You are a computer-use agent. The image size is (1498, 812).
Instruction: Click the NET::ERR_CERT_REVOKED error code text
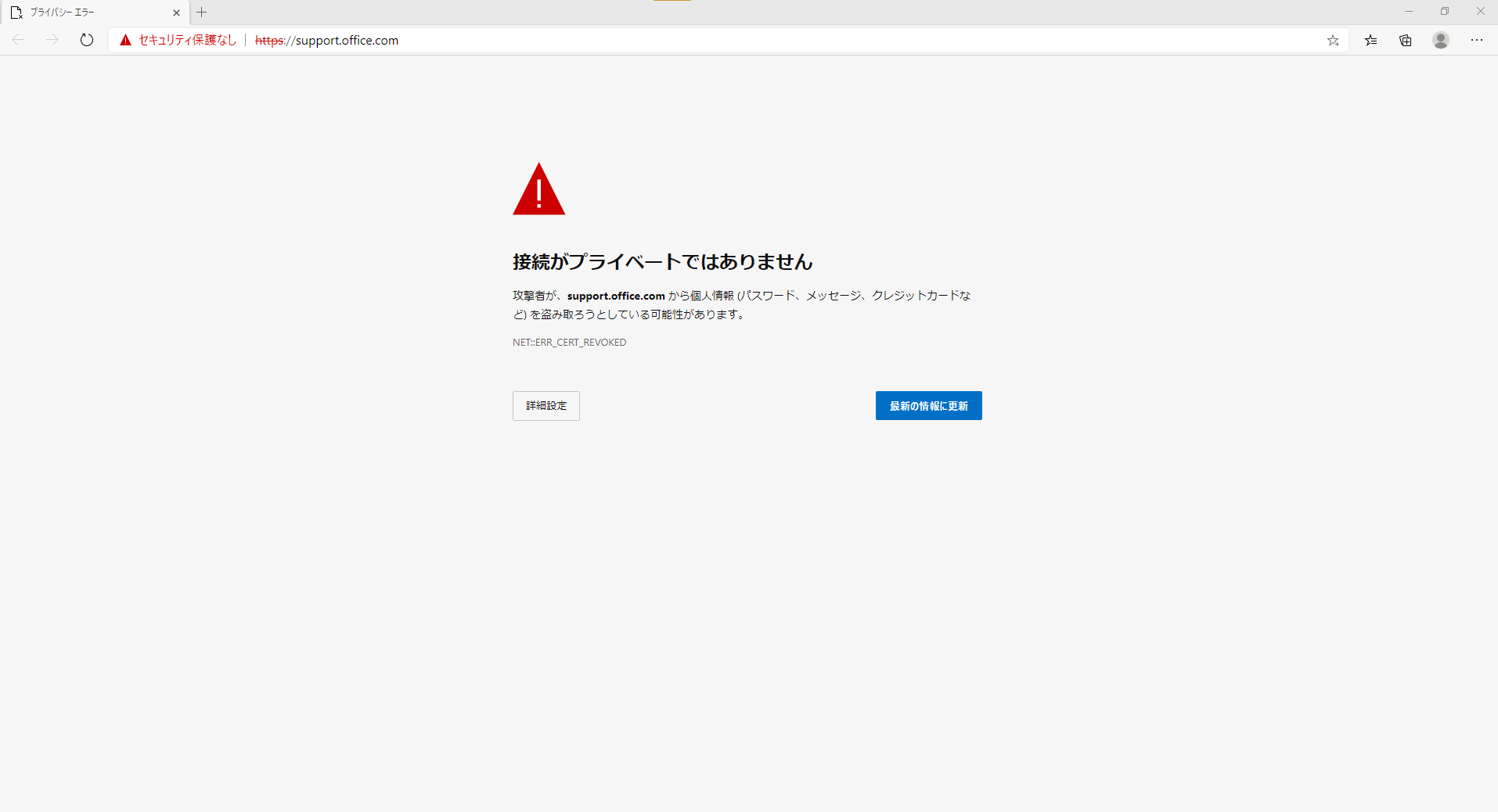[x=570, y=343]
